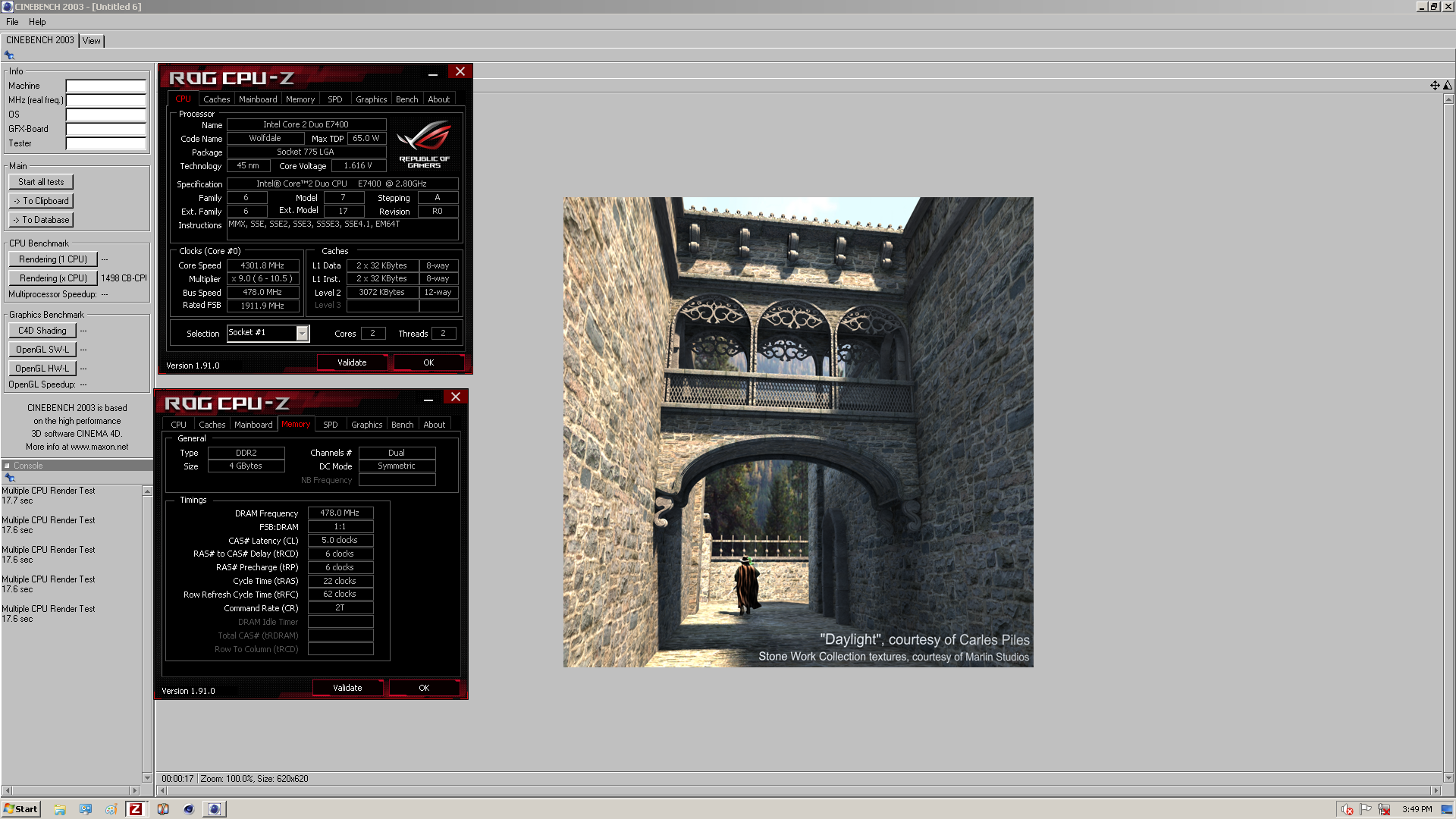Select the '17.7 sec' console result

pyautogui.click(x=17, y=500)
